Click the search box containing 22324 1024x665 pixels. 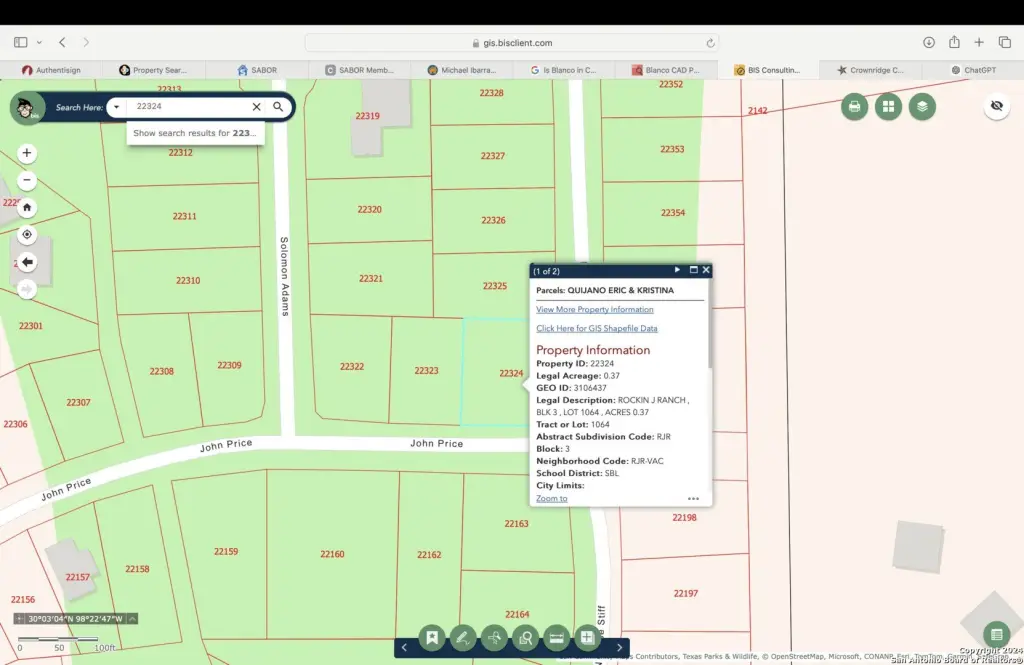tap(190, 107)
